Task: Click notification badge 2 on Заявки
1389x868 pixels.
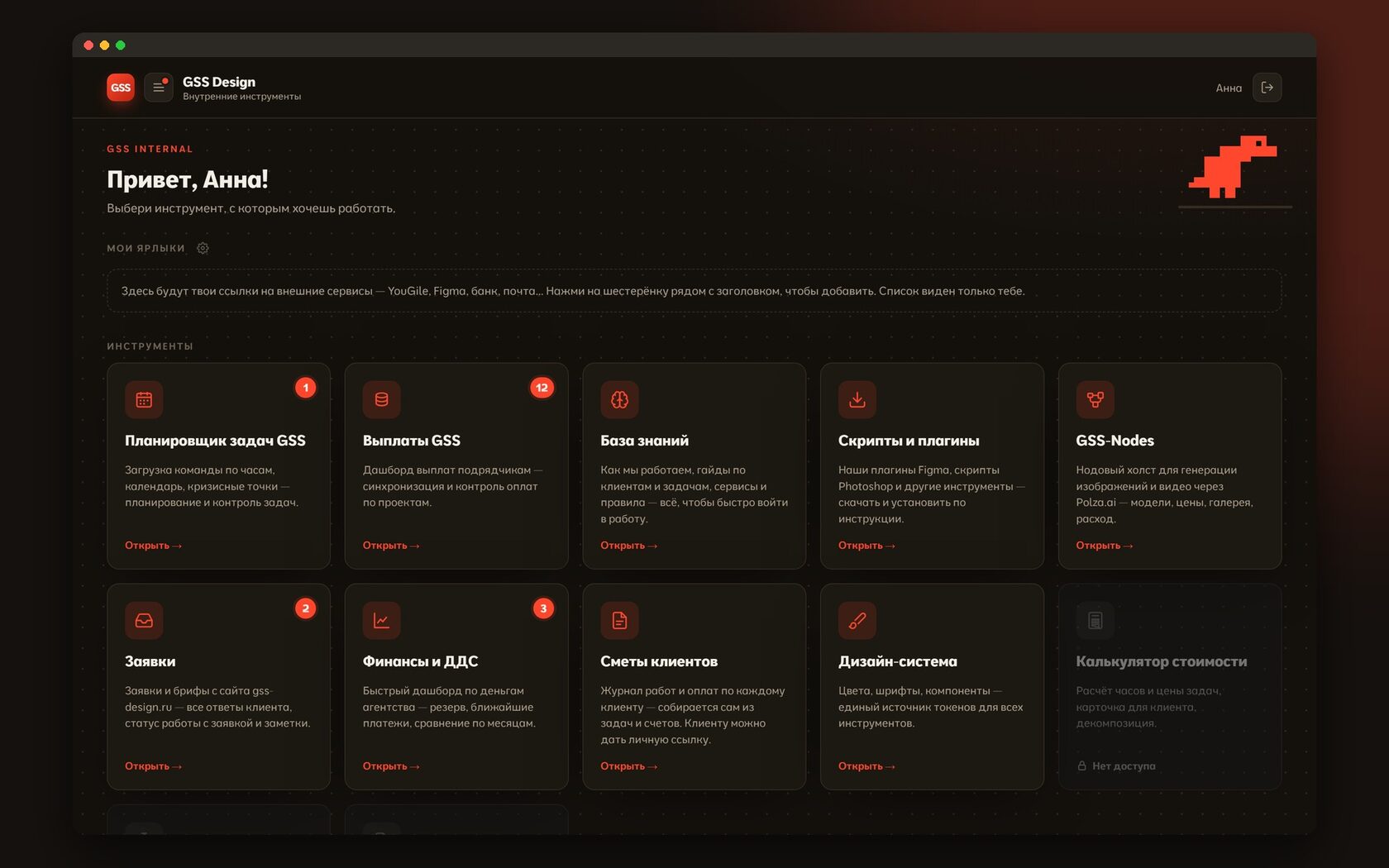Action: pos(306,608)
